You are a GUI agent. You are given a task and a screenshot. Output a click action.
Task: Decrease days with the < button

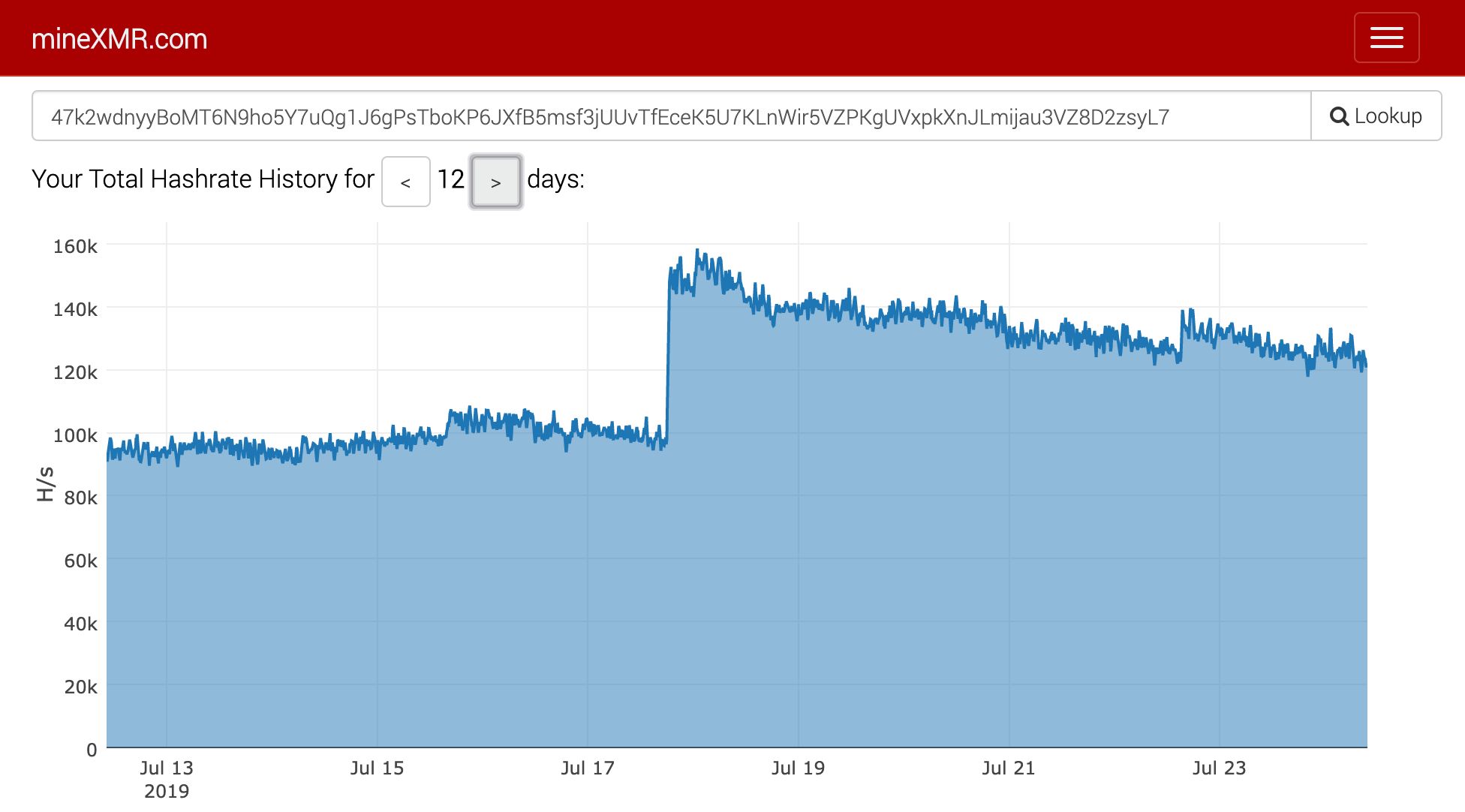pyautogui.click(x=405, y=182)
